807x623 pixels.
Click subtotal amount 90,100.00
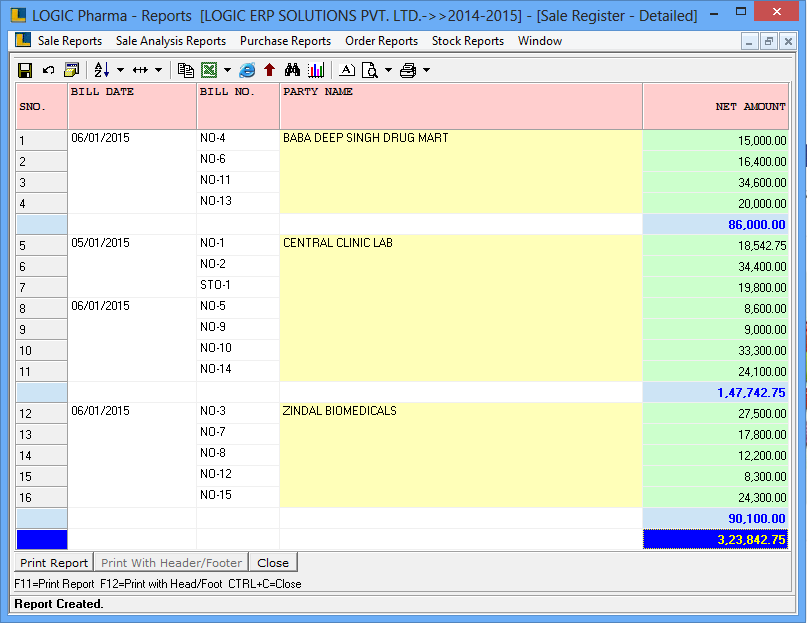(757, 518)
